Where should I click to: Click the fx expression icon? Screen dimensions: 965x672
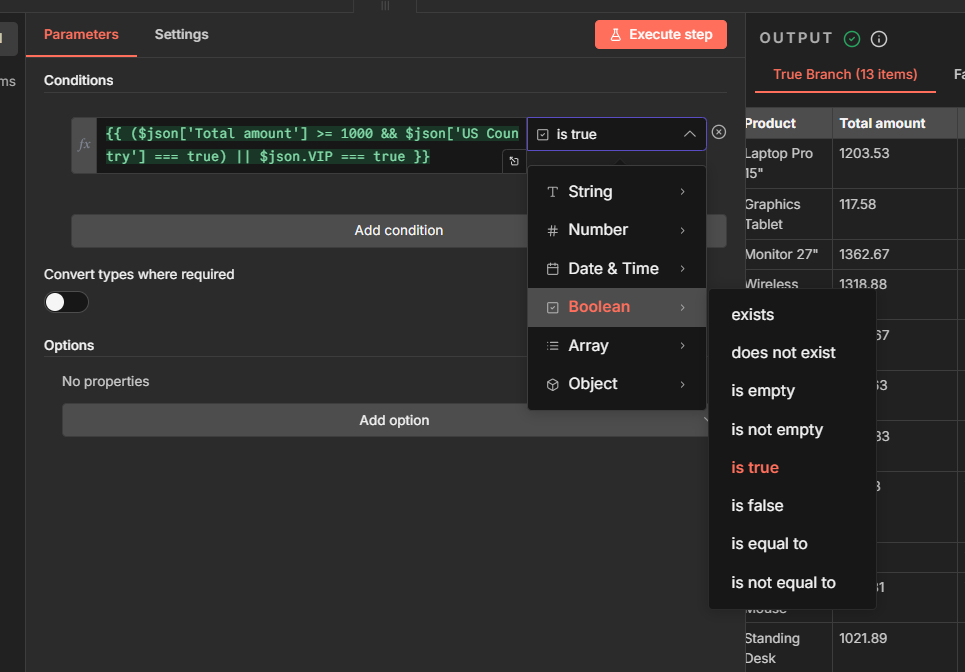point(84,145)
